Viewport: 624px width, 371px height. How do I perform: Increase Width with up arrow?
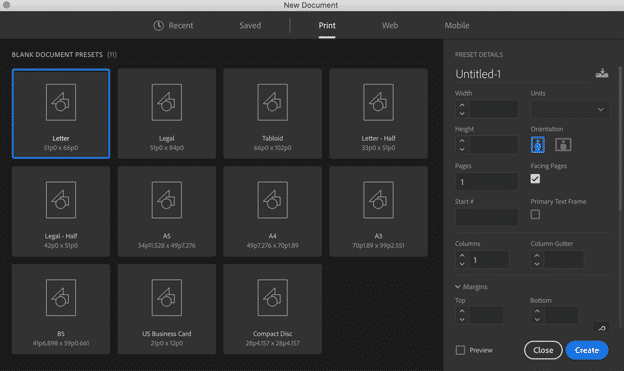(x=462, y=105)
